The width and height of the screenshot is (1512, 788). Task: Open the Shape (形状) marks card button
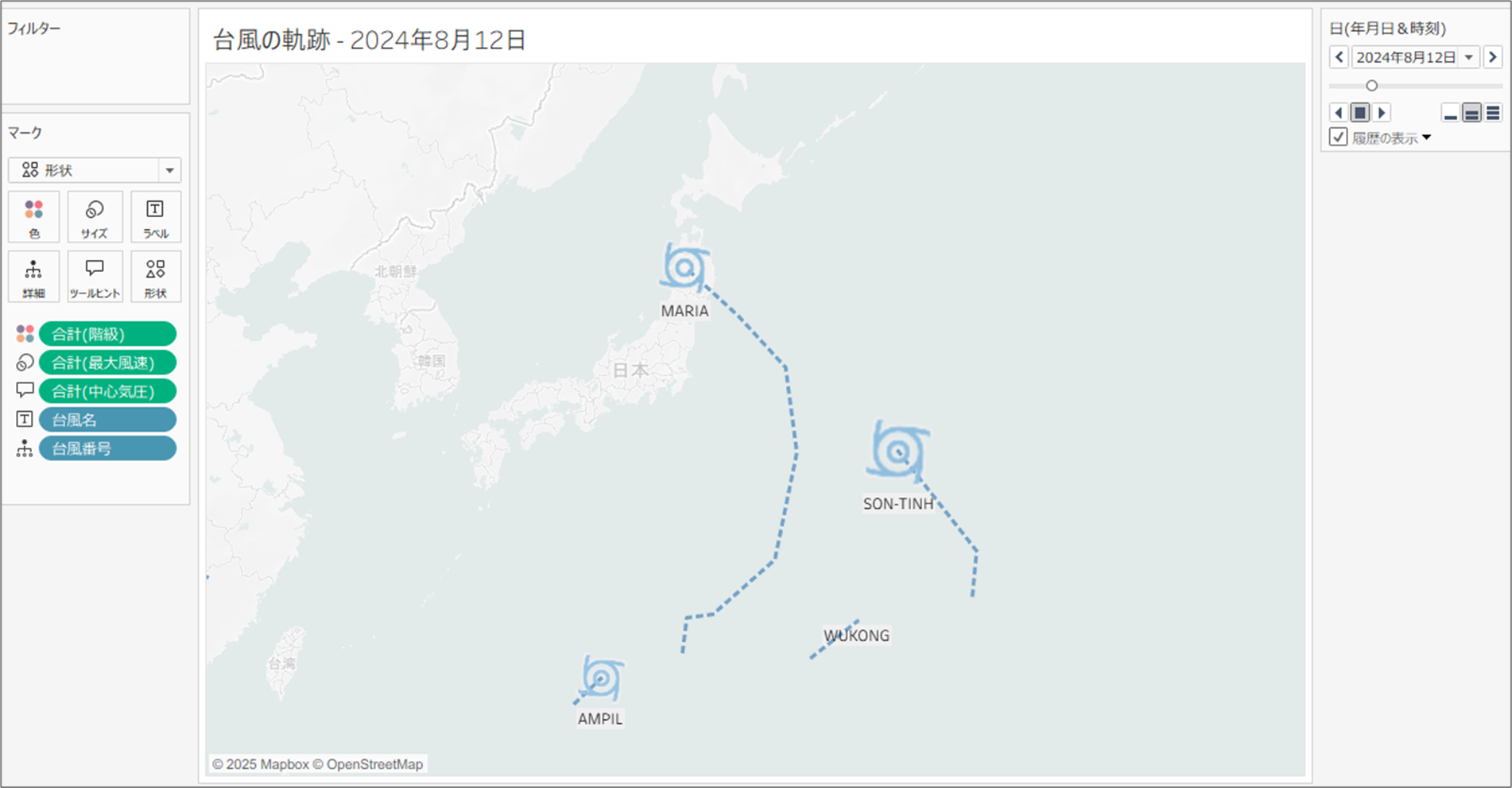(x=155, y=276)
